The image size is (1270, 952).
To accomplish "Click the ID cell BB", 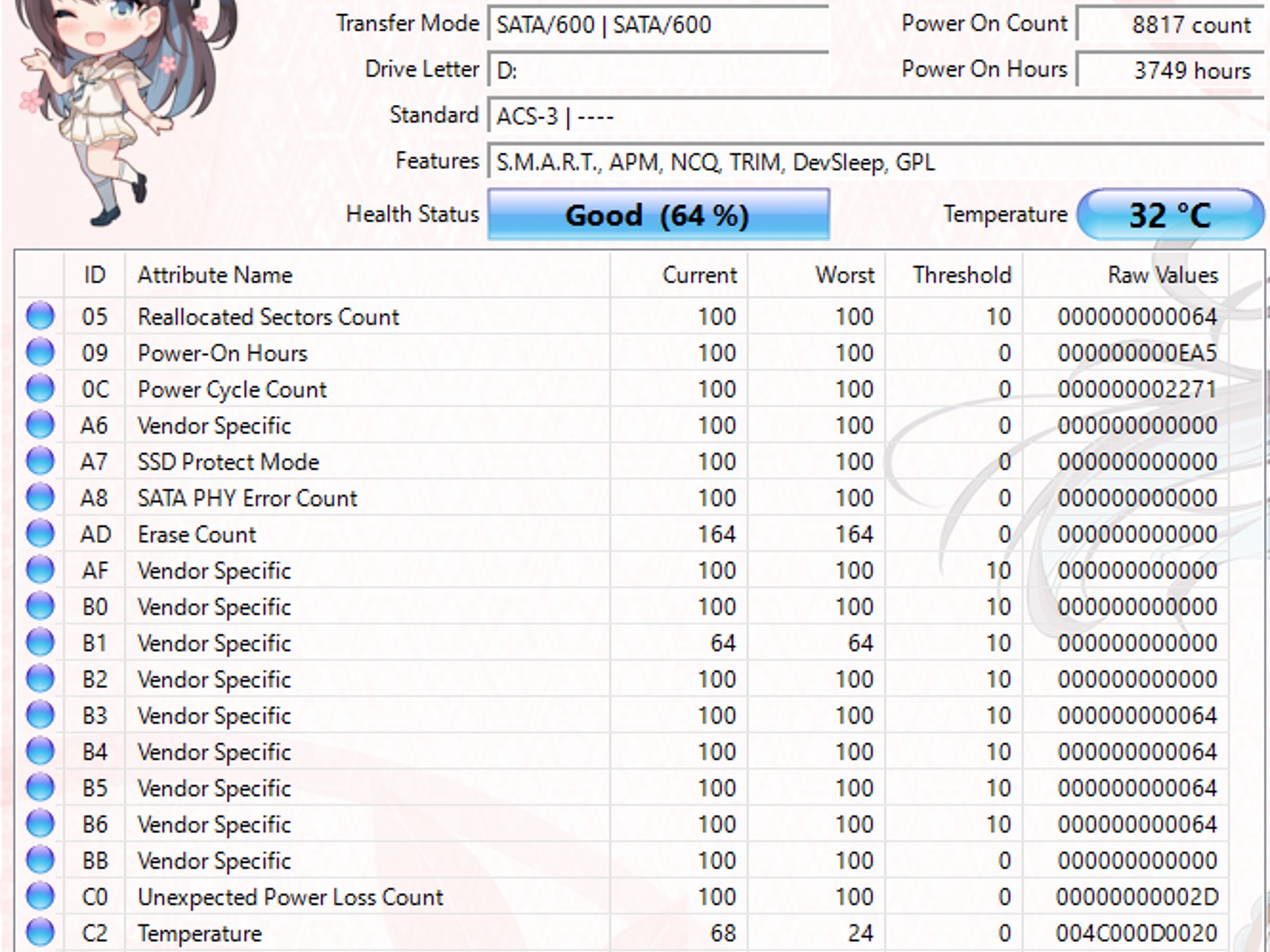I will point(95,860).
